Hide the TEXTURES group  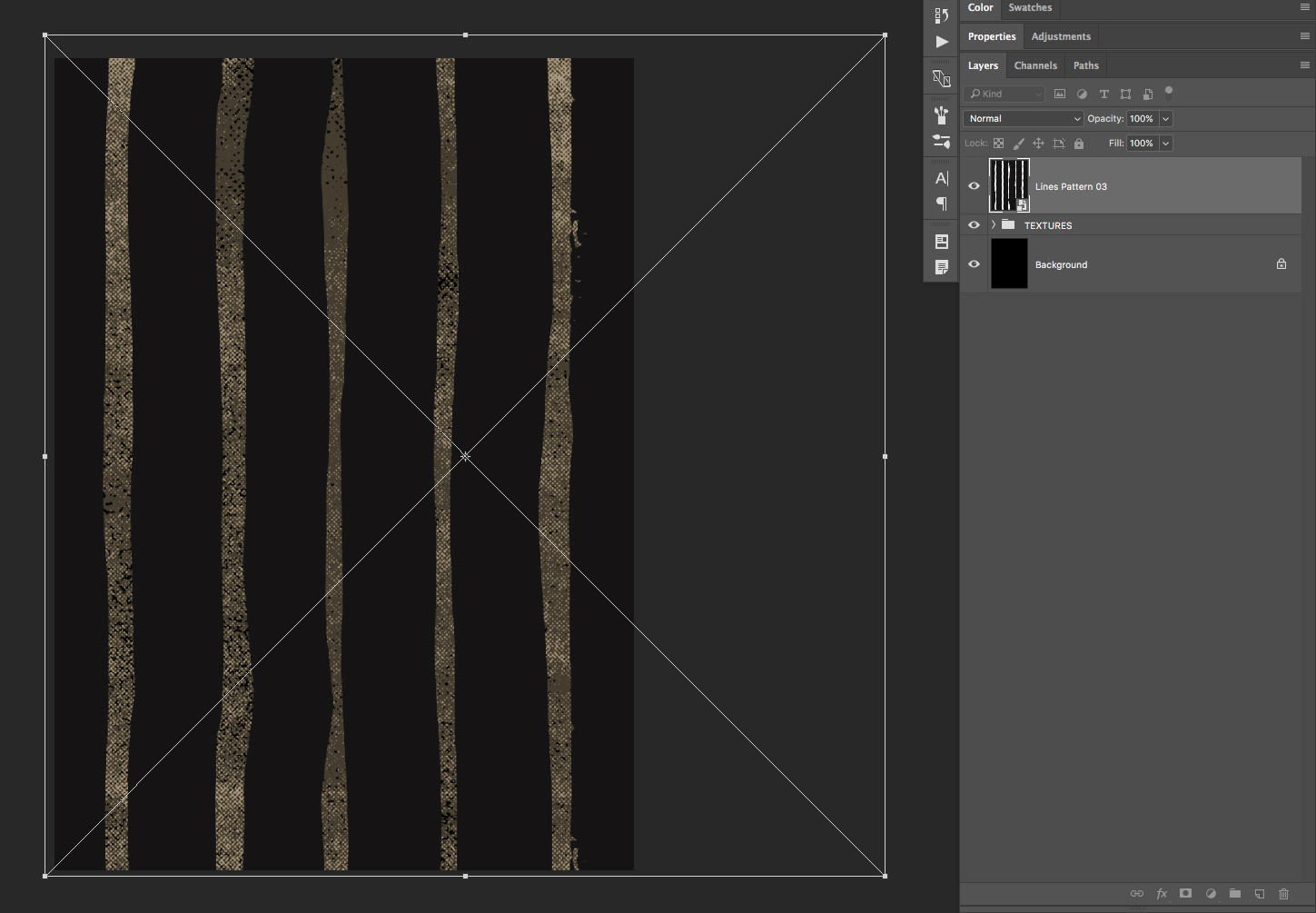point(974,224)
